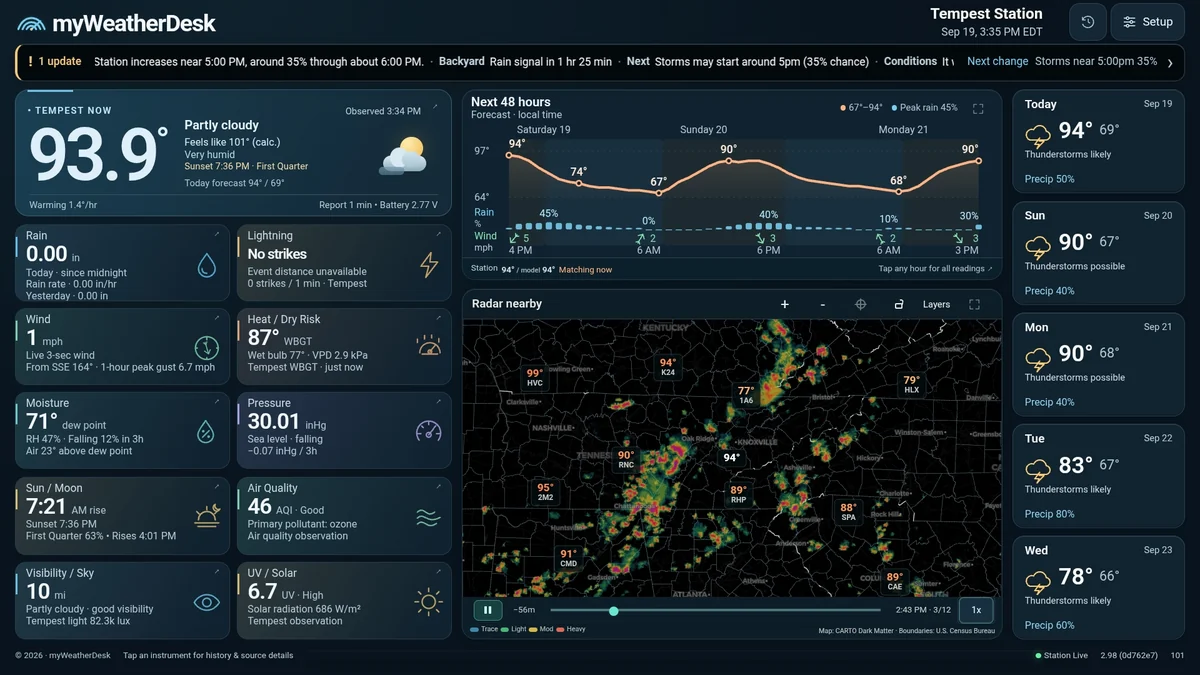Select the Saturday 19 chart section
This screenshot has width=1200, height=675.
click(x=544, y=130)
